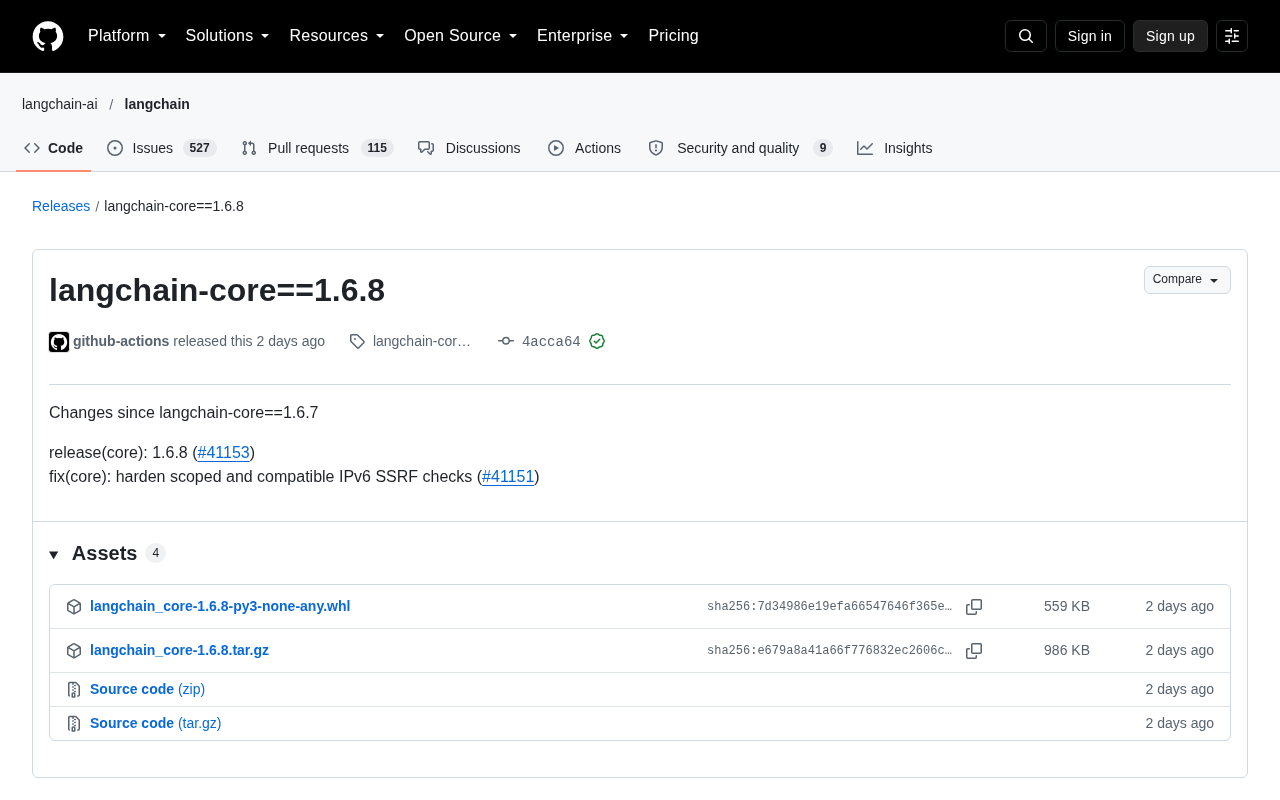1280x800 pixels.
Task: Switch to the Discussions tab
Action: [469, 148]
